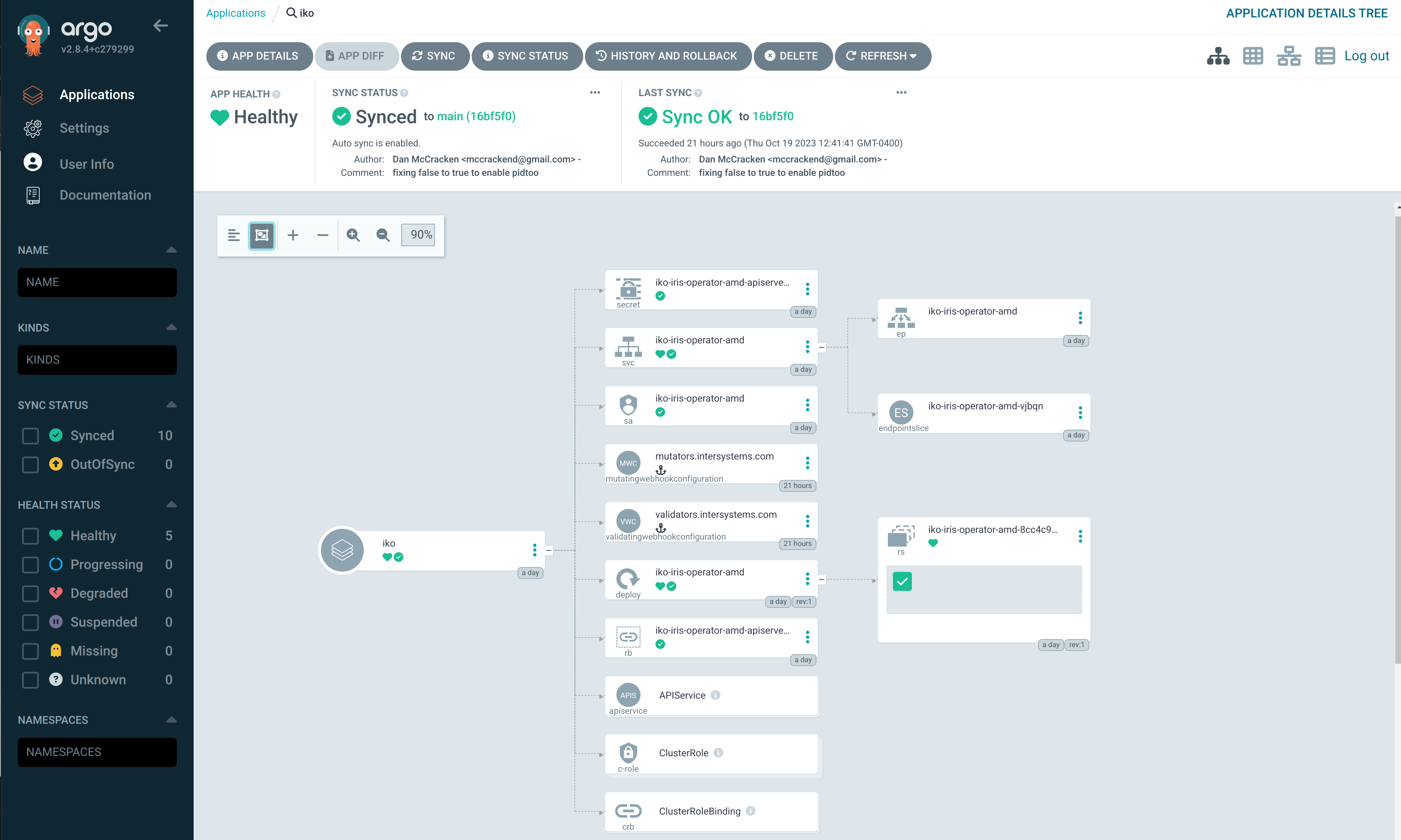Click the zoom in magnifier icon
The height and width of the screenshot is (840, 1401).
click(353, 235)
